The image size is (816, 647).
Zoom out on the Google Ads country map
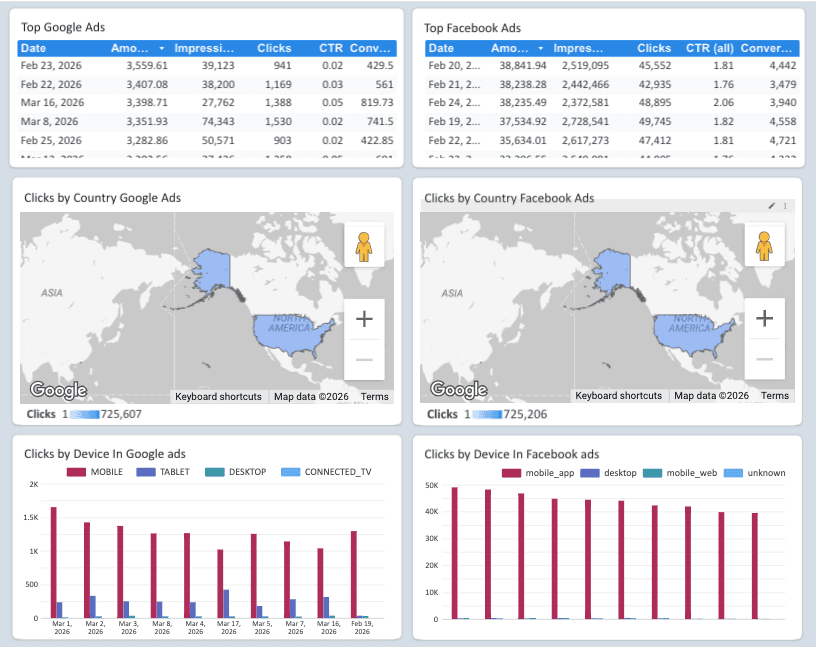364,358
